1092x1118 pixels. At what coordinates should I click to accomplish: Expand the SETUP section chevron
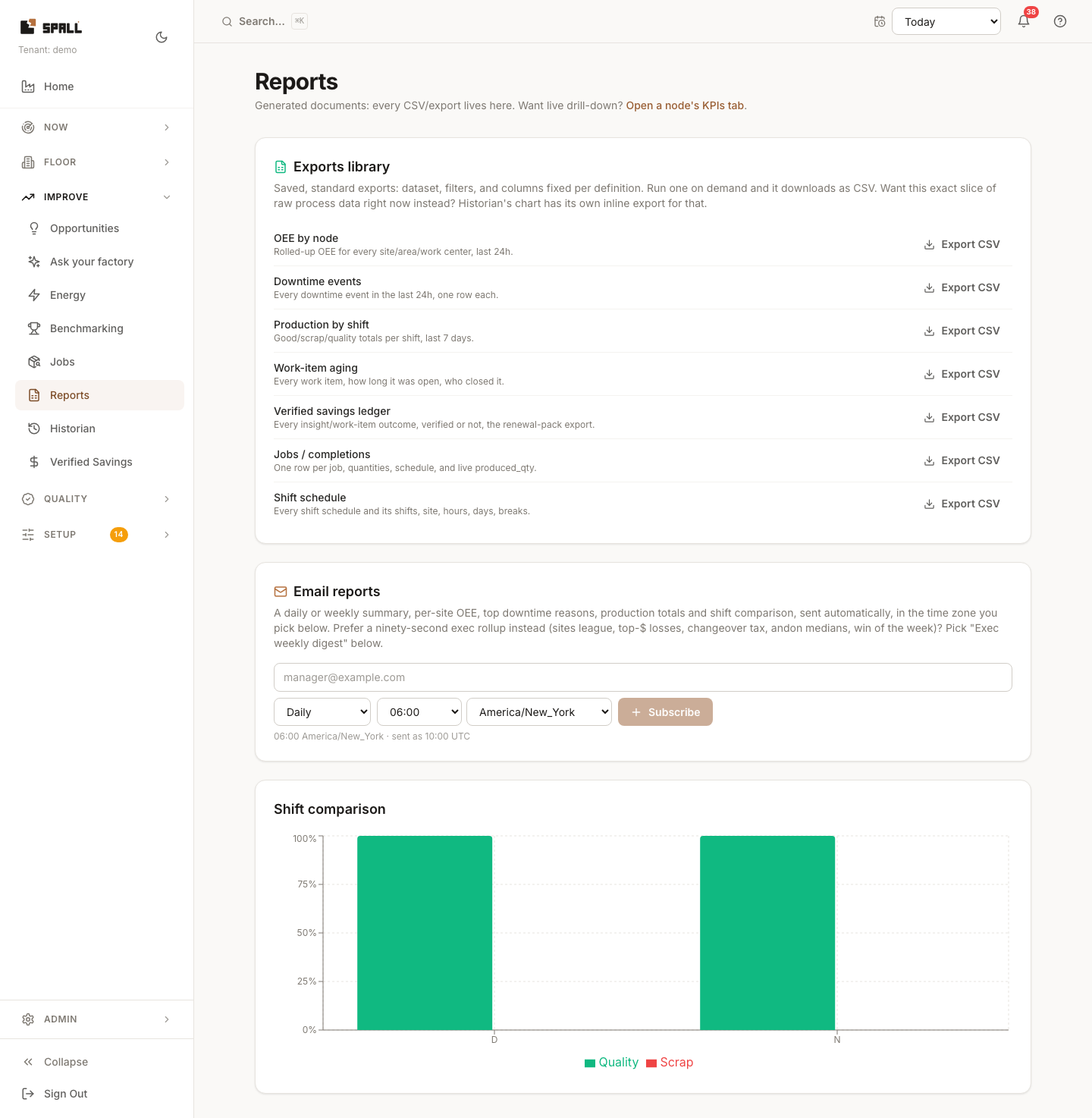tap(167, 535)
